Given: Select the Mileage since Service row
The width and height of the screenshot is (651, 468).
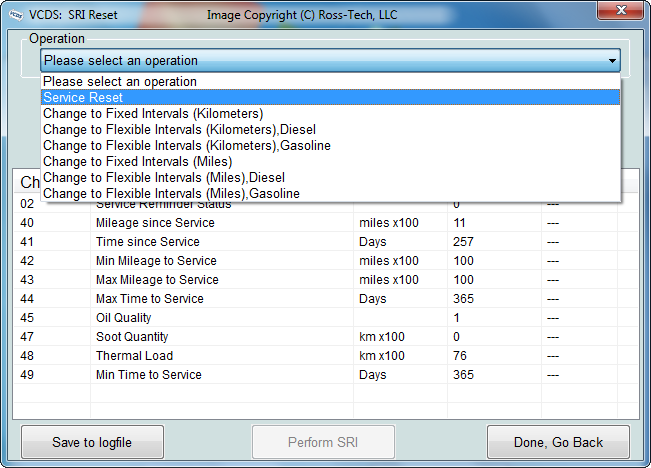Looking at the screenshot, I should [x=154, y=223].
